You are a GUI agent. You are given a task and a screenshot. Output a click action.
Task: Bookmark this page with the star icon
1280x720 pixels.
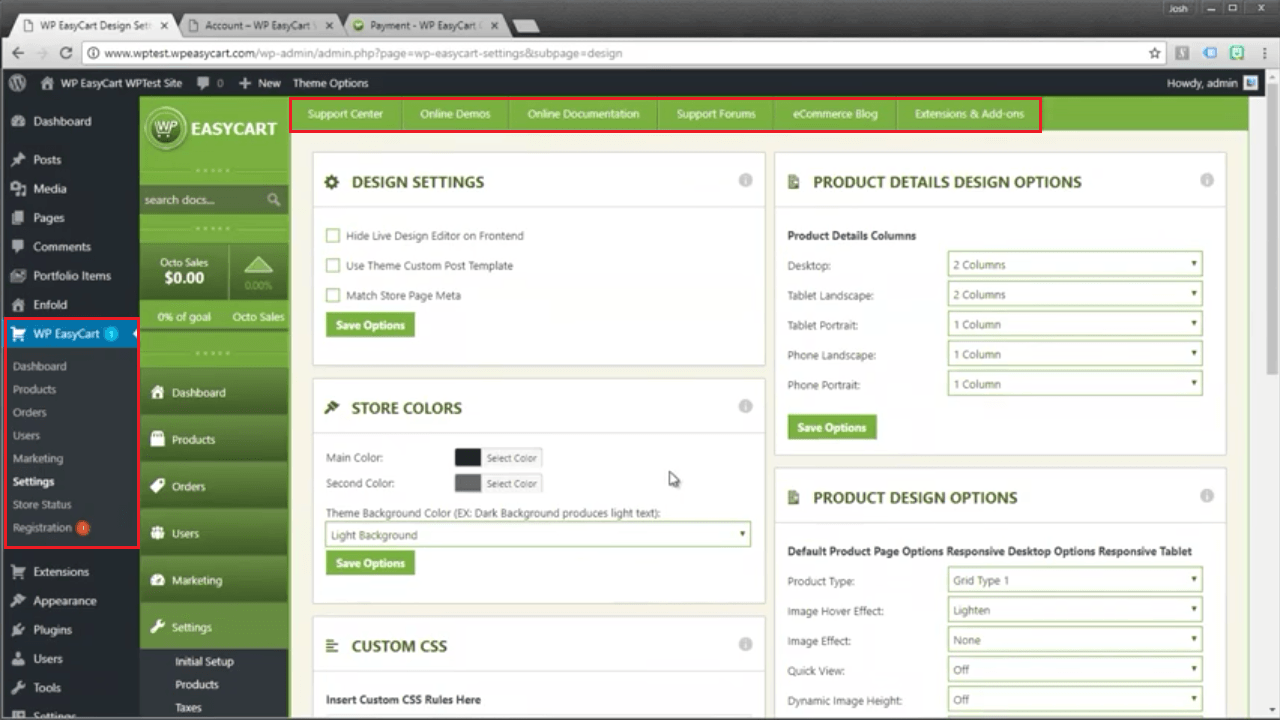(1155, 53)
